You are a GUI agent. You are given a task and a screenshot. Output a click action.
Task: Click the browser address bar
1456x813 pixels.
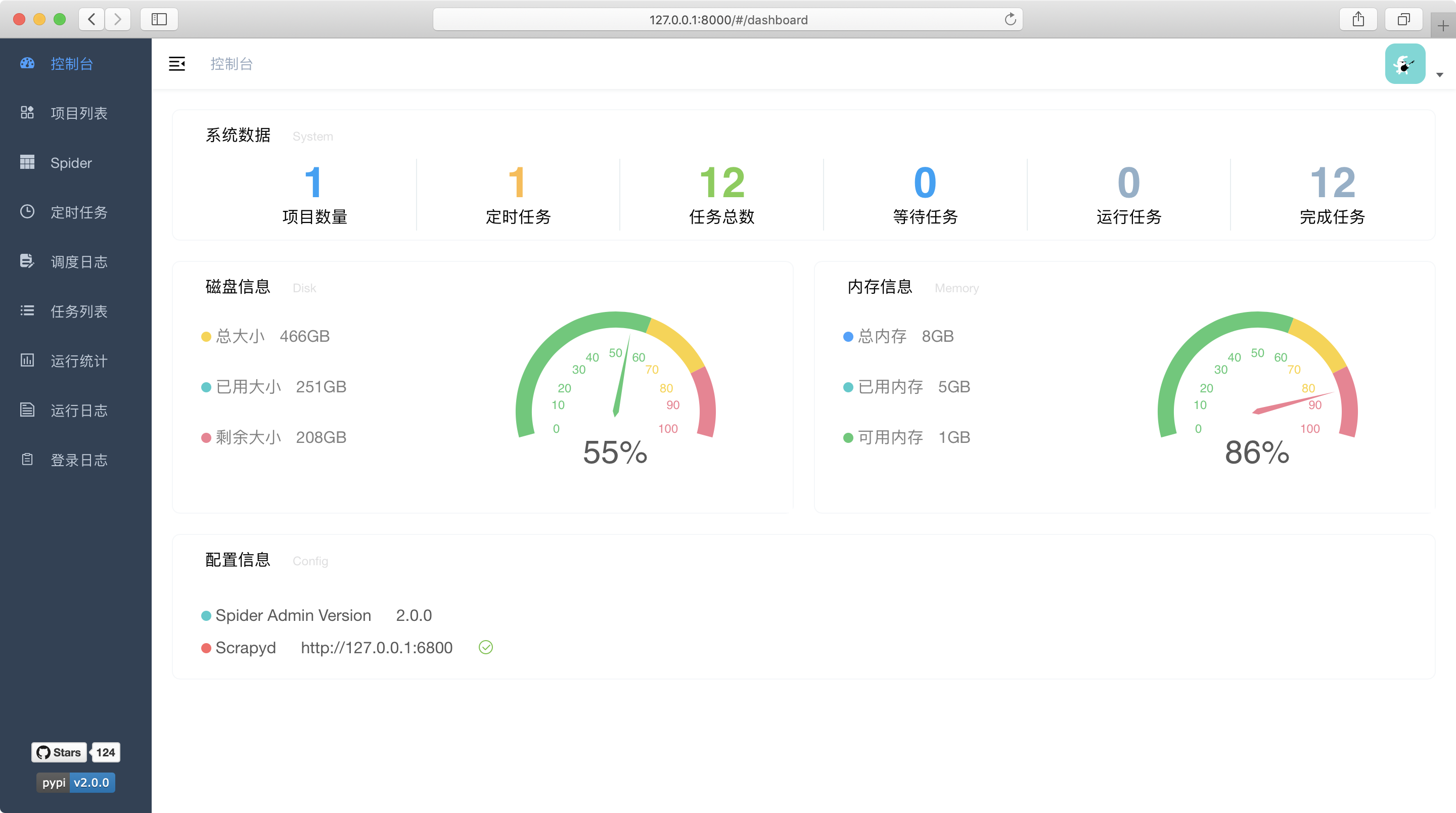(728, 20)
